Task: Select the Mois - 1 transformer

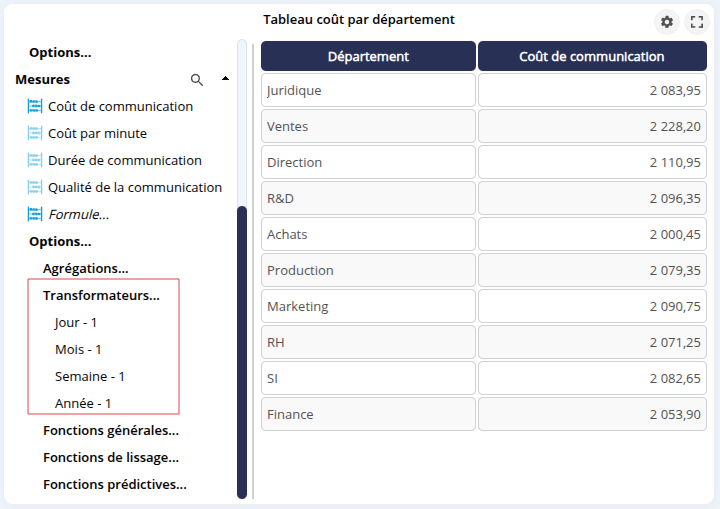Action: click(78, 349)
